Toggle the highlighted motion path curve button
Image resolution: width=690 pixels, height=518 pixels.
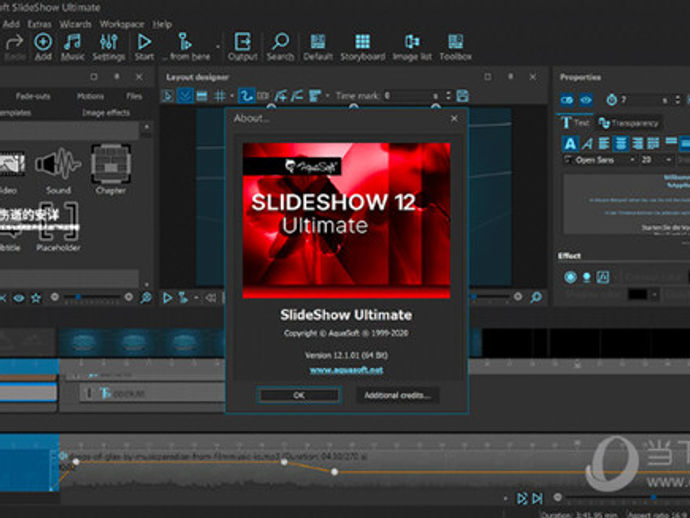pos(246,96)
